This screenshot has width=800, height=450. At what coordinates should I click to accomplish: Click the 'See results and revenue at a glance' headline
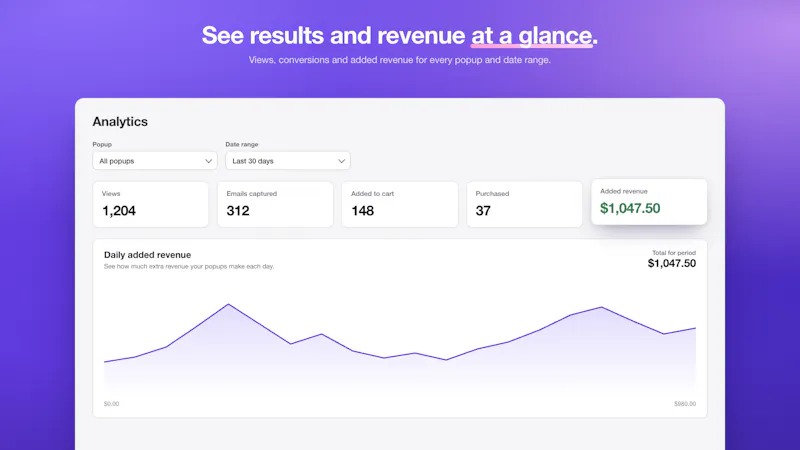[399, 35]
